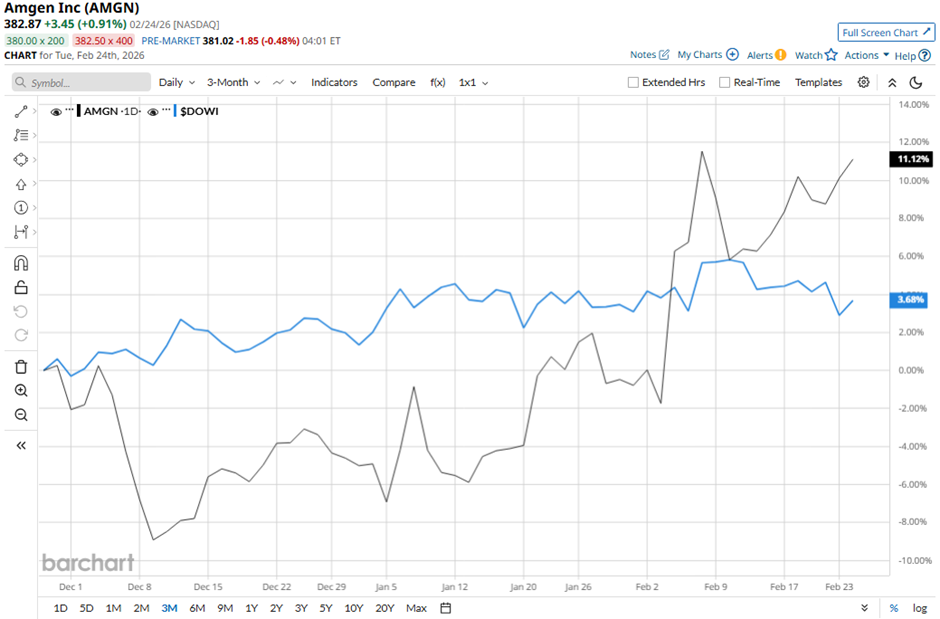This screenshot has height=619, width=940.
Task: Toggle the magnet snap mode
Action: (x=21, y=263)
